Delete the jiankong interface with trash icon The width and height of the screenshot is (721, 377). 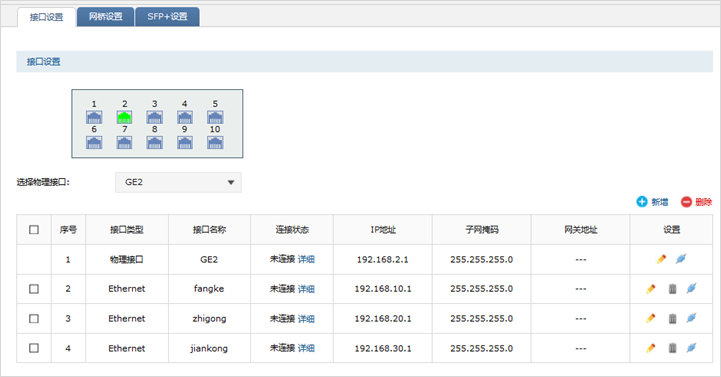[x=672, y=348]
